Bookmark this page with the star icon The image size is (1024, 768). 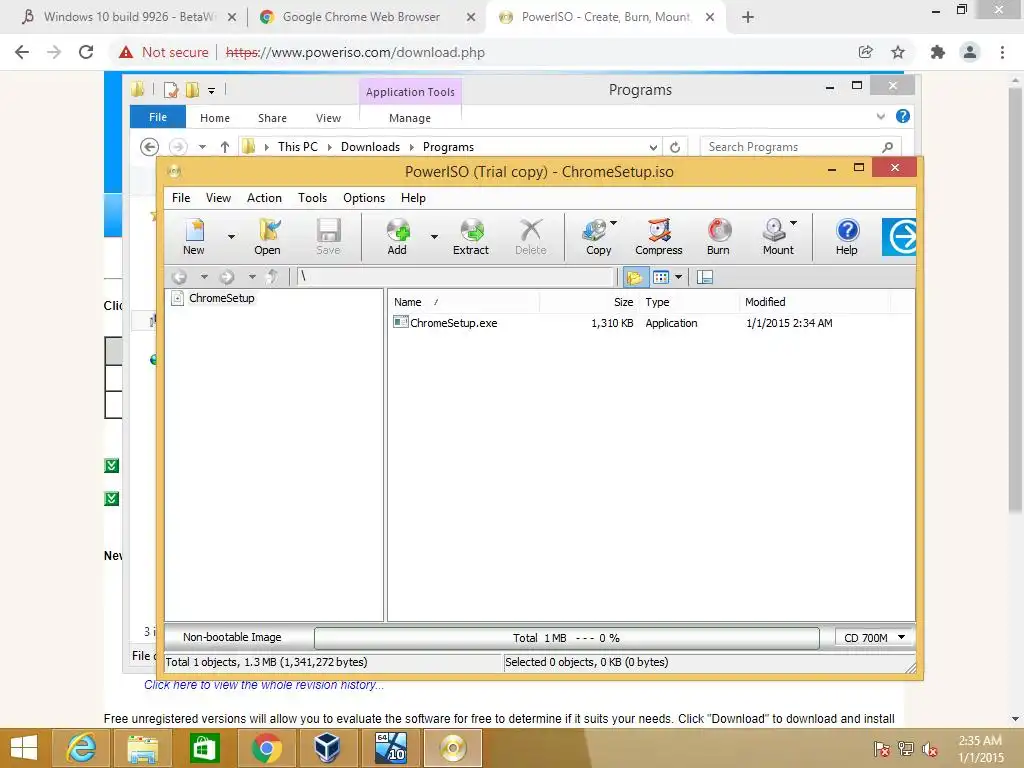point(898,52)
